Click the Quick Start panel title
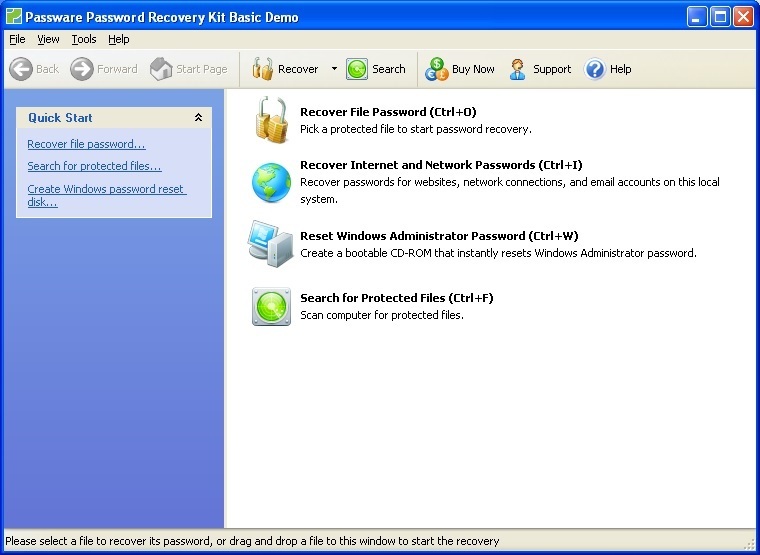 pos(60,117)
